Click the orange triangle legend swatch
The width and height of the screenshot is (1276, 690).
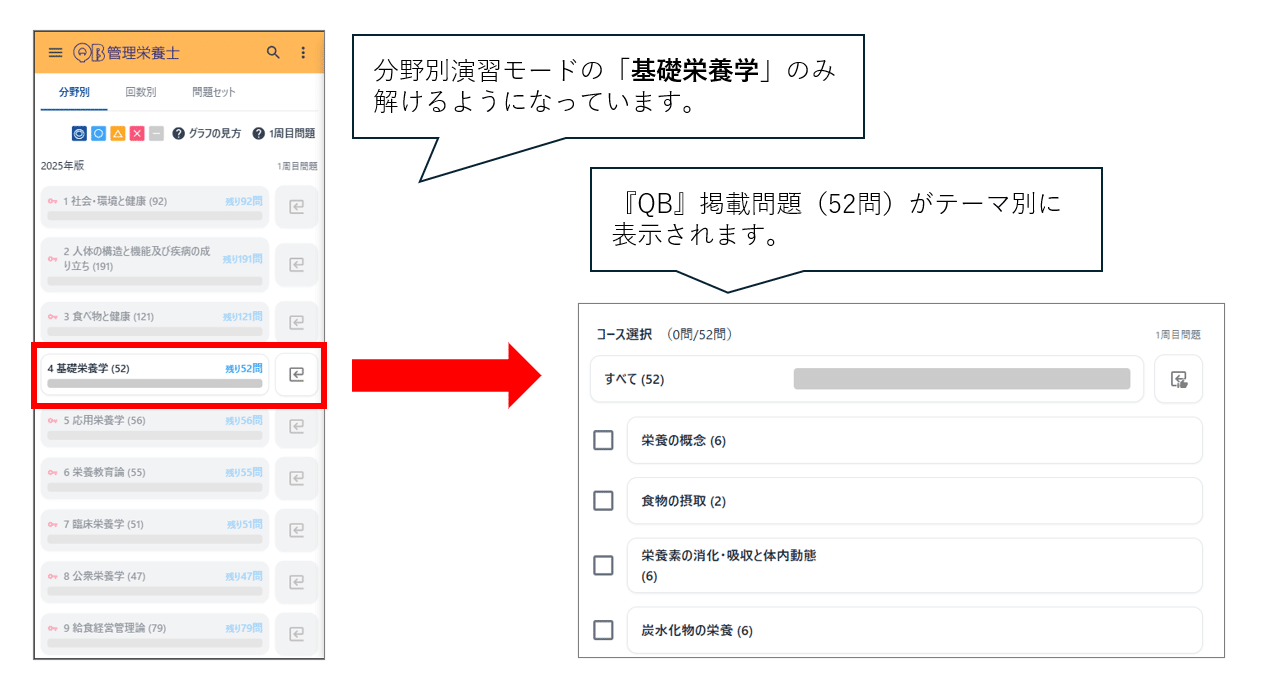tap(118, 133)
